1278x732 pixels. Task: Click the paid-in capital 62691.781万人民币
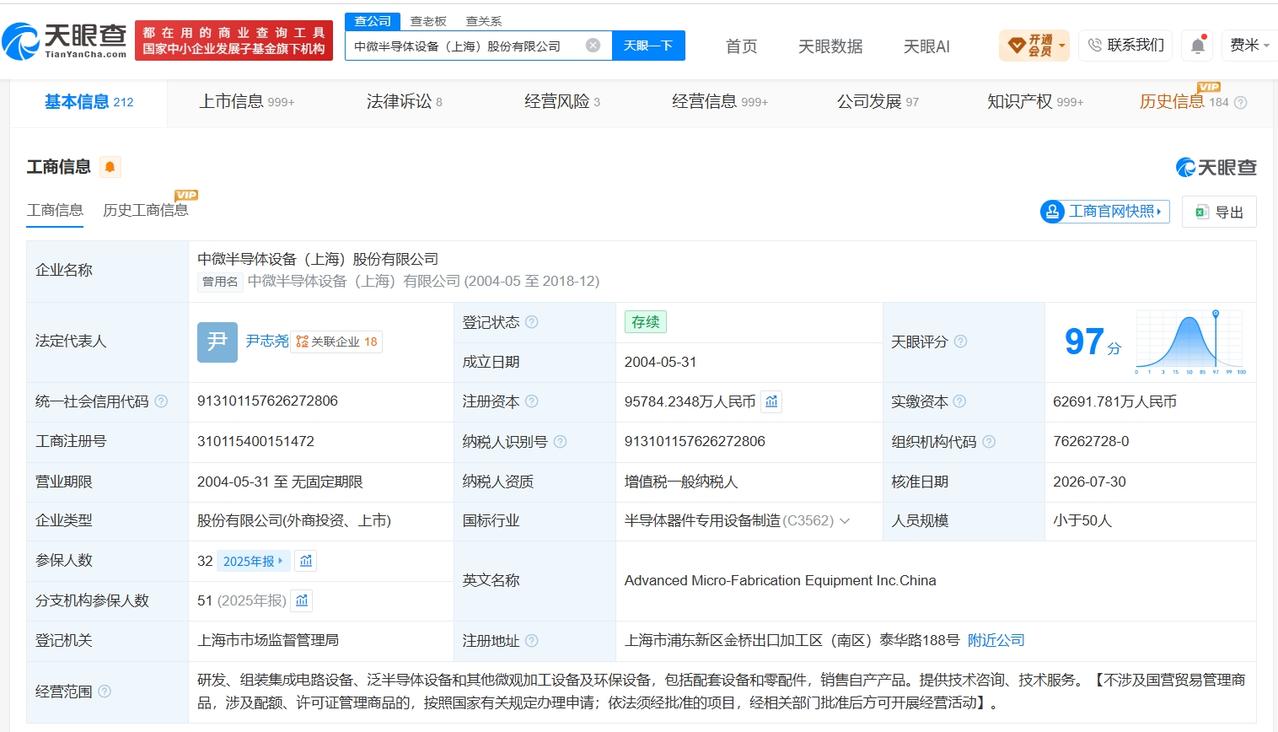coord(1114,402)
